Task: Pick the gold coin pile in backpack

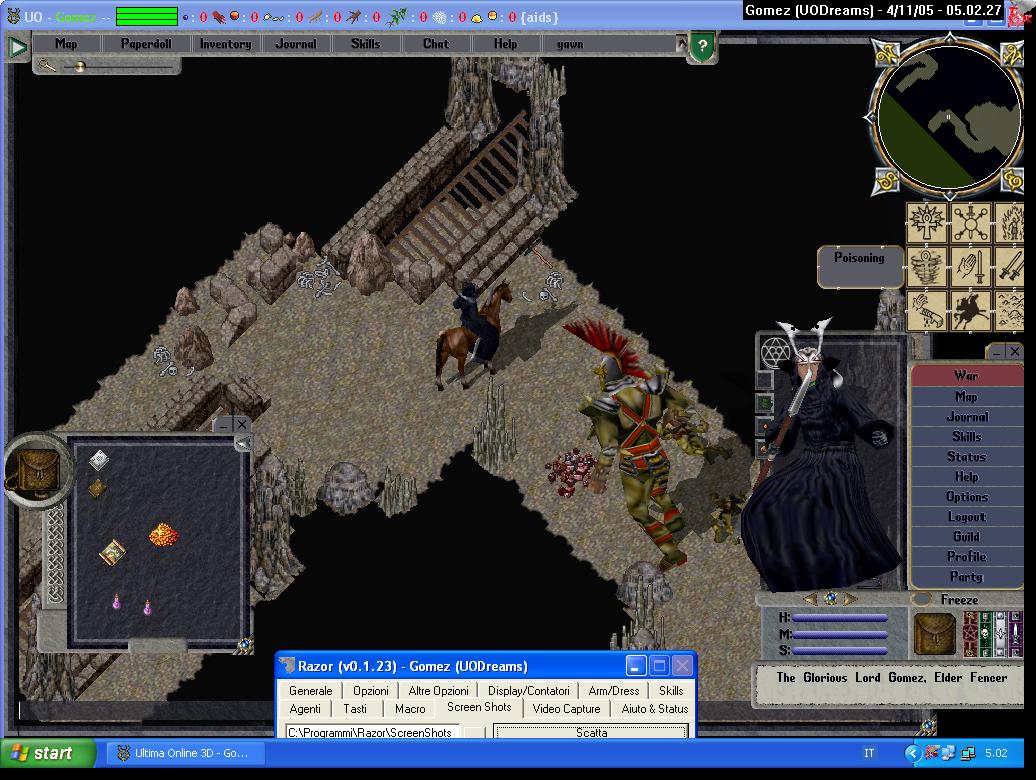Action: point(163,534)
